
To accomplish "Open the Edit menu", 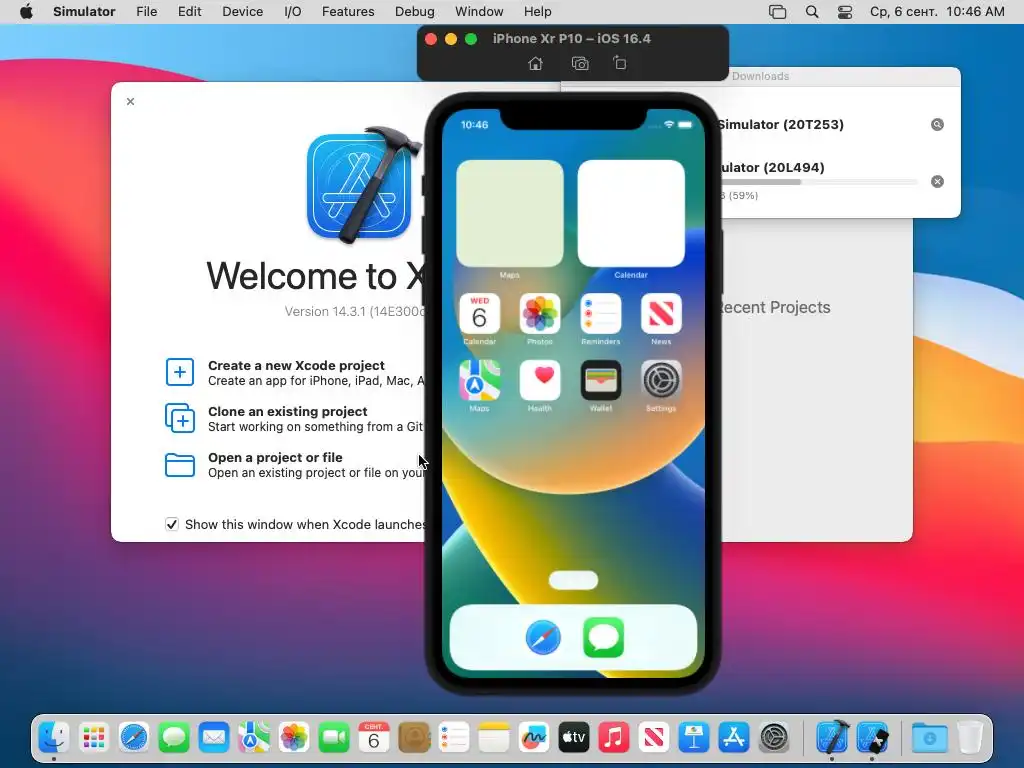I will pos(189,12).
